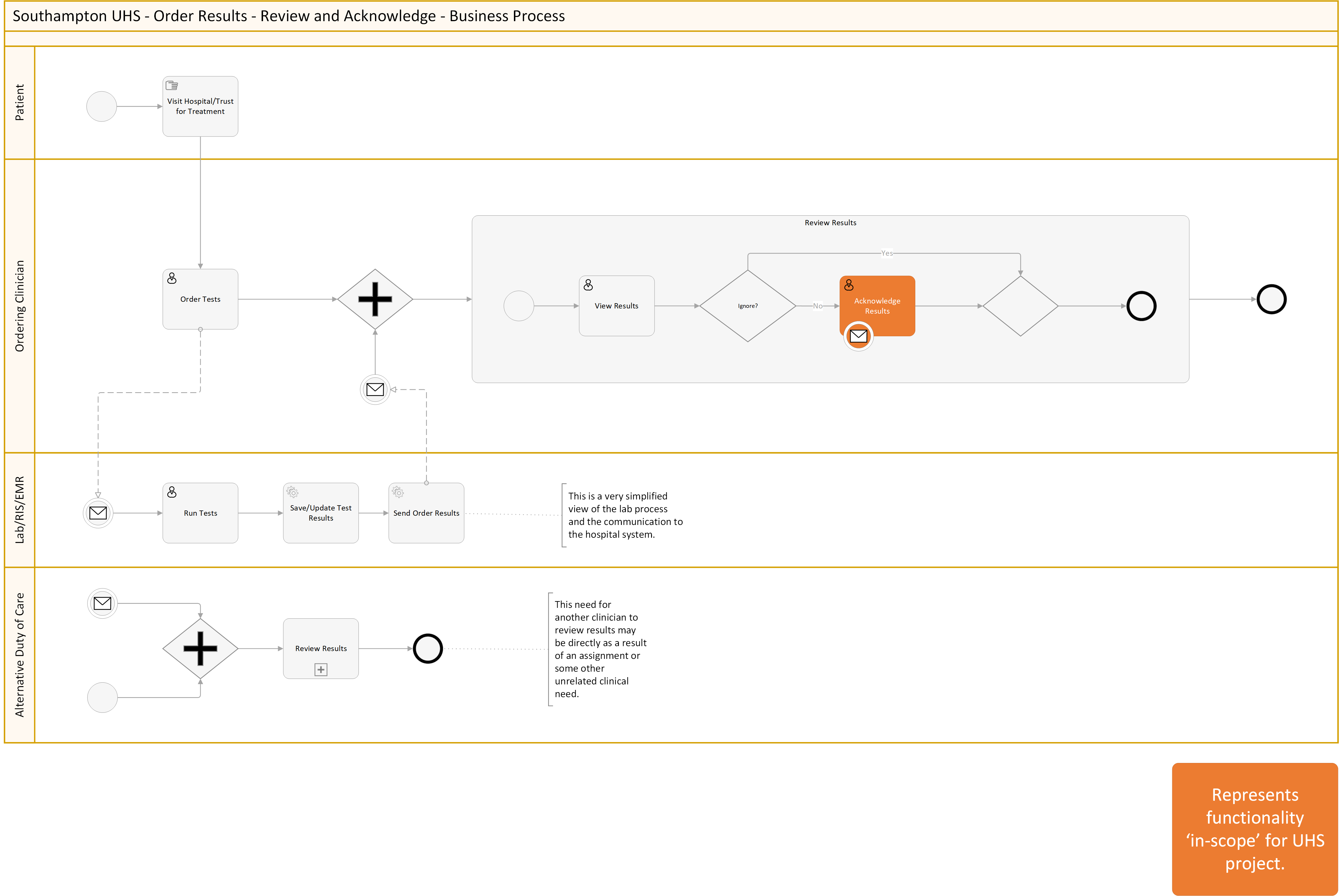Click the plain start event in Alternative Duty of Care

(x=102, y=697)
